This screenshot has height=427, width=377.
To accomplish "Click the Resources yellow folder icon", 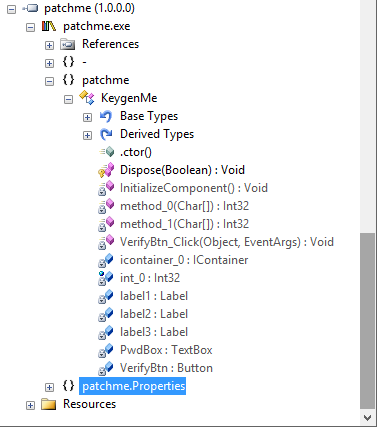I will (49, 404).
